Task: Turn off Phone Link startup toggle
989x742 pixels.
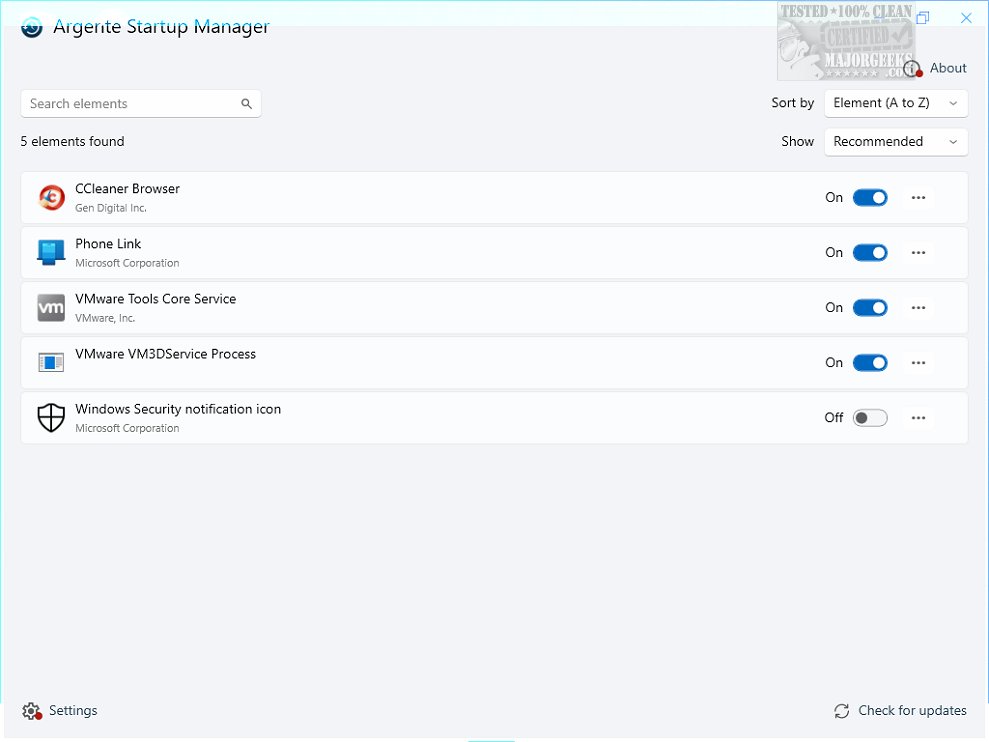Action: pyautogui.click(x=869, y=252)
